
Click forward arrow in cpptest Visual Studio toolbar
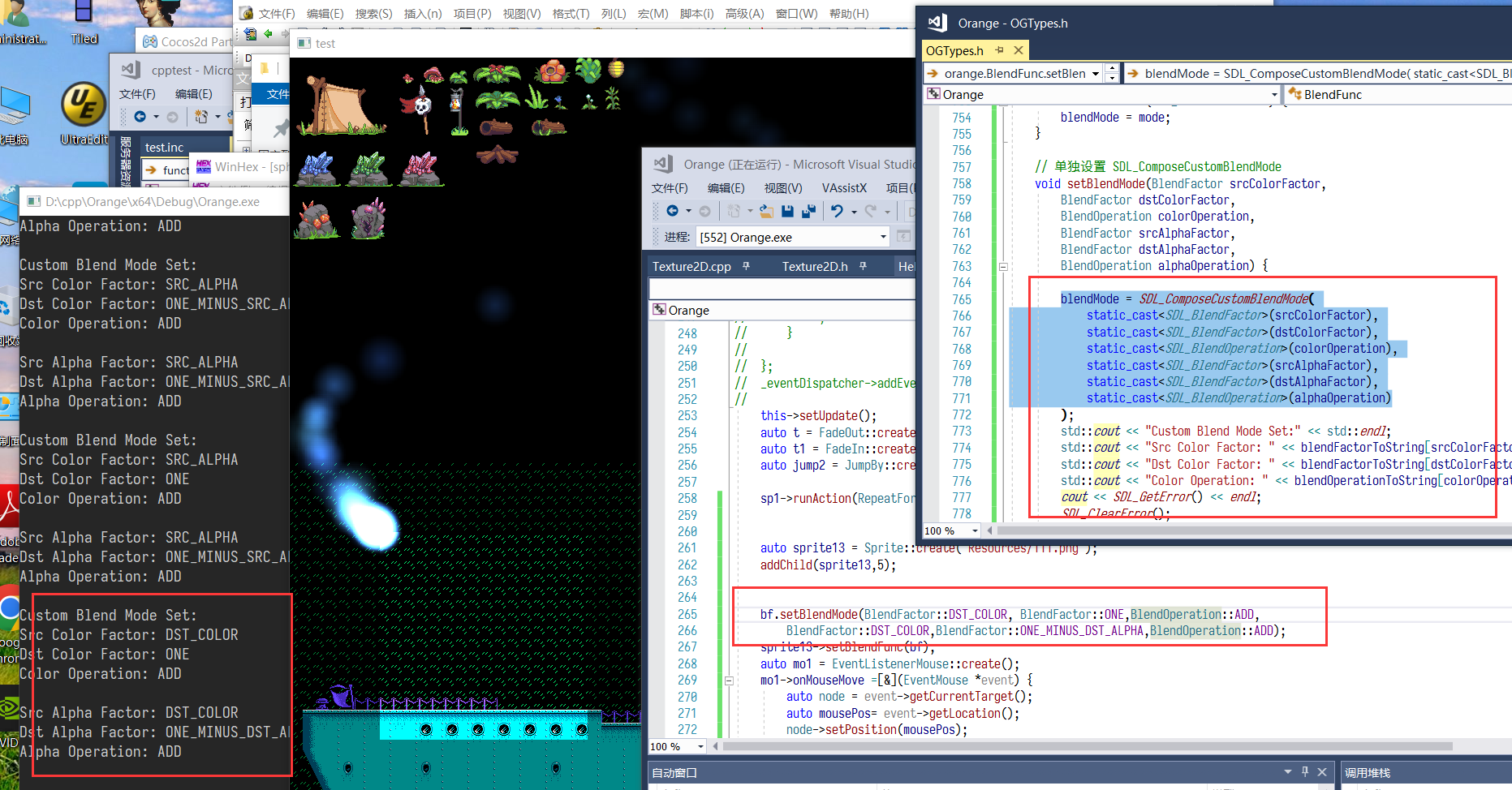pos(172,117)
